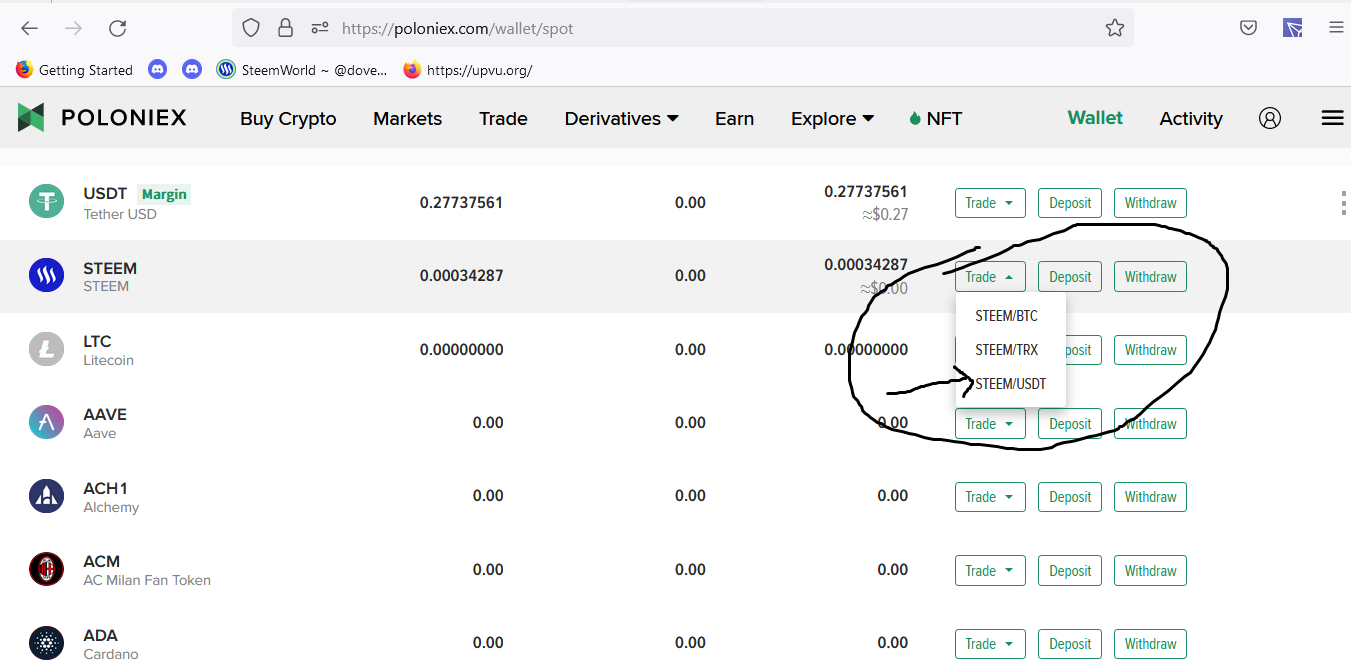1351x667 pixels.
Task: Expand the Explore dropdown menu
Action: click(x=832, y=118)
